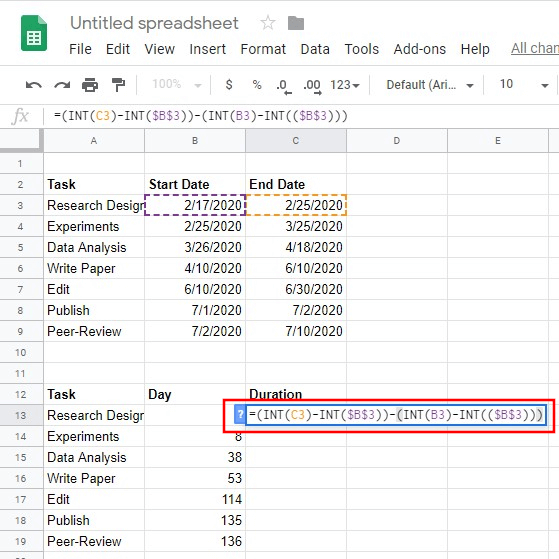
Task: Star the Untitled spreadsheet document
Action: click(x=268, y=23)
